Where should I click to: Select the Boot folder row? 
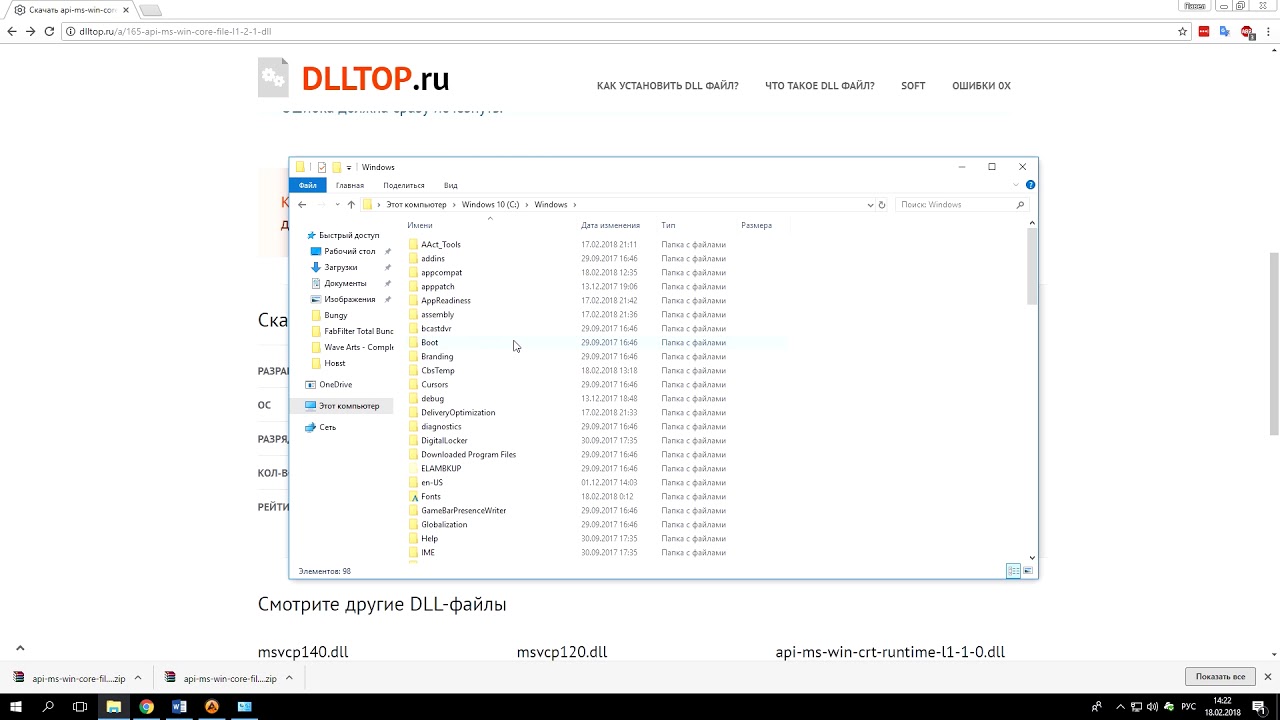(596, 342)
